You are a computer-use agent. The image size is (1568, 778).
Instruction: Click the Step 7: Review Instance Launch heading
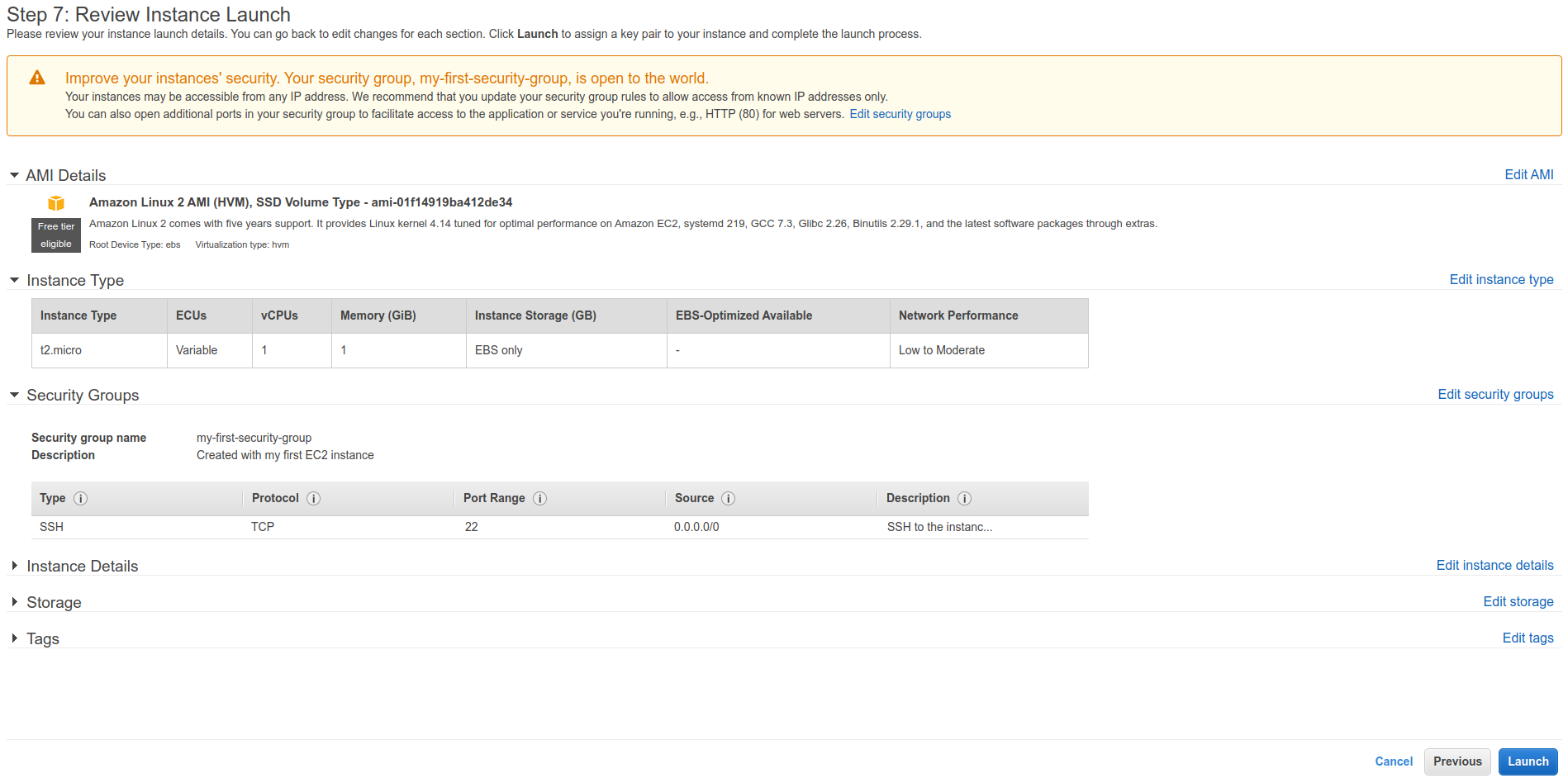[149, 15]
